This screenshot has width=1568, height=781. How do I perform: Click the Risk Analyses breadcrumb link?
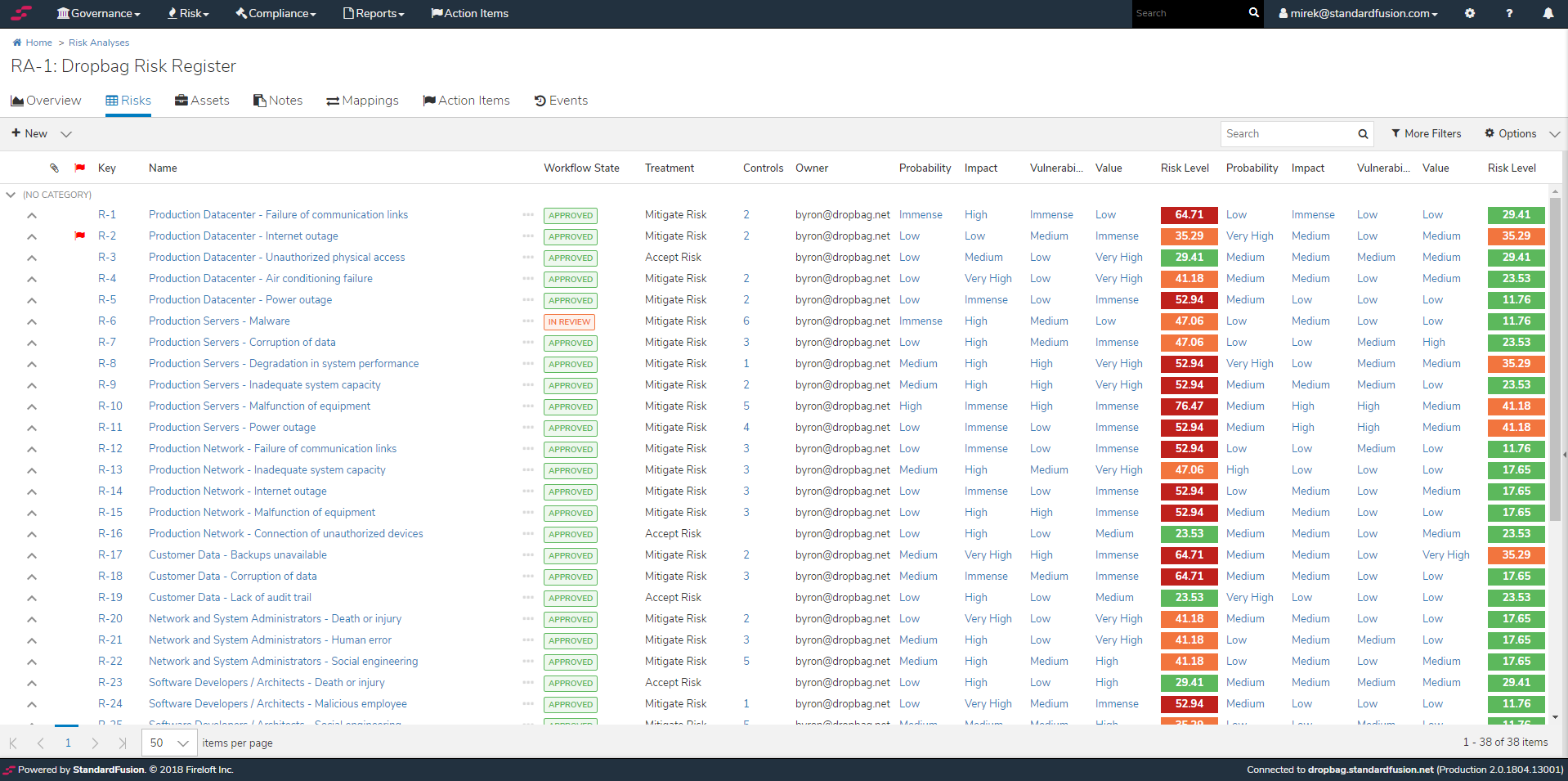pos(99,43)
